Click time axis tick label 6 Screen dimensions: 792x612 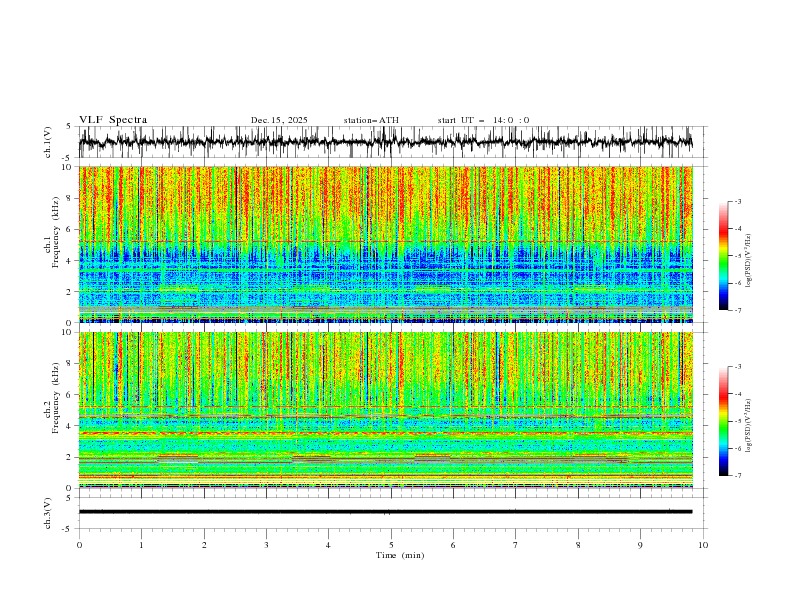453,545
